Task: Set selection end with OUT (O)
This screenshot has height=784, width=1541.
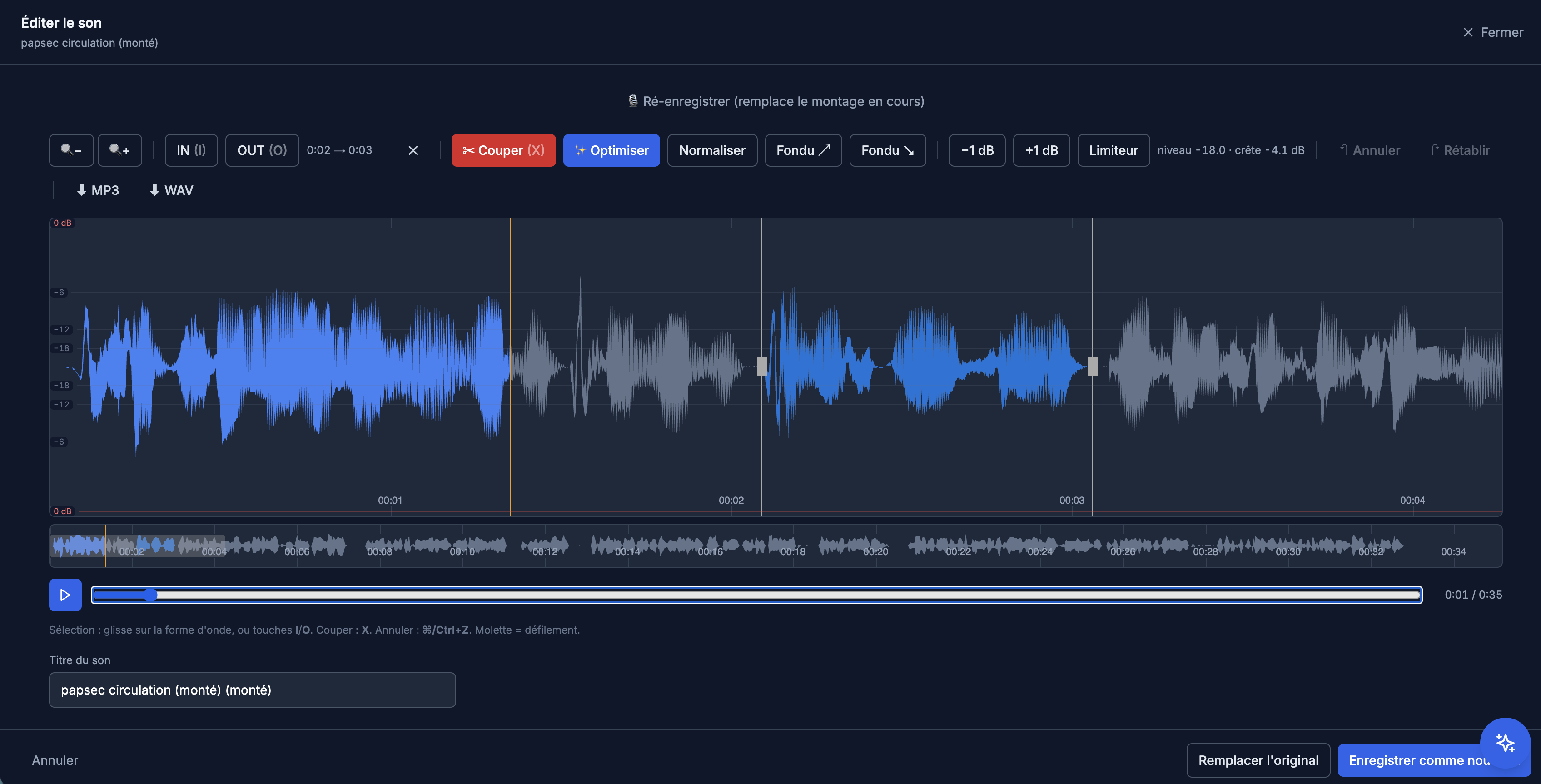Action: click(x=262, y=150)
